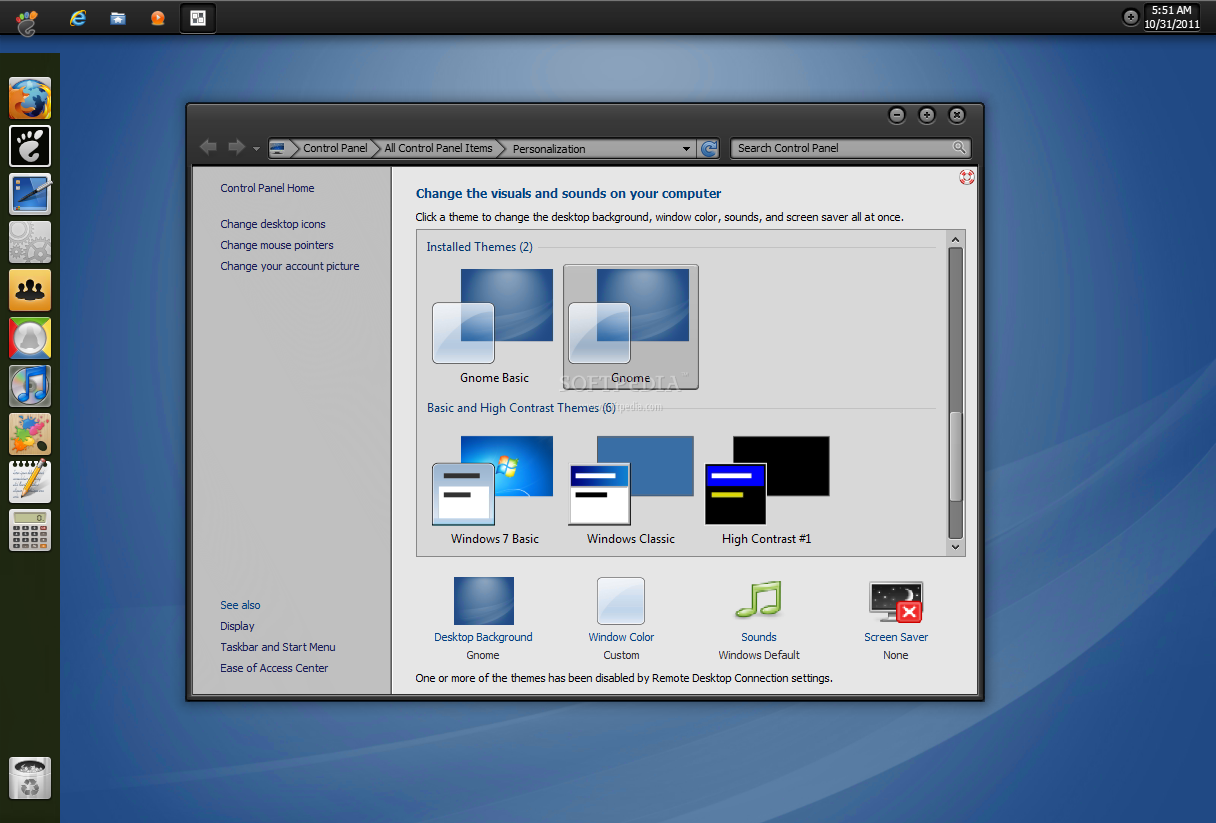Open the gray gears settings dock icon
Screen dimensions: 1216x823
[x=30, y=242]
